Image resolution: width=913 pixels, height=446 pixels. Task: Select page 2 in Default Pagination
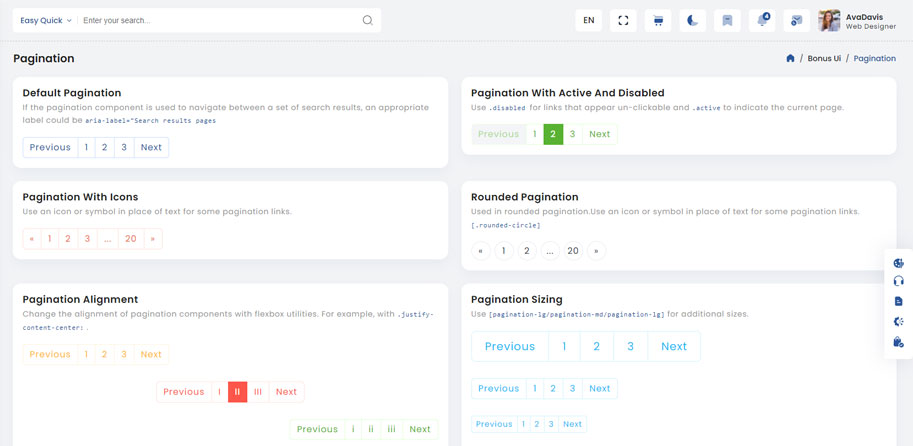[105, 147]
